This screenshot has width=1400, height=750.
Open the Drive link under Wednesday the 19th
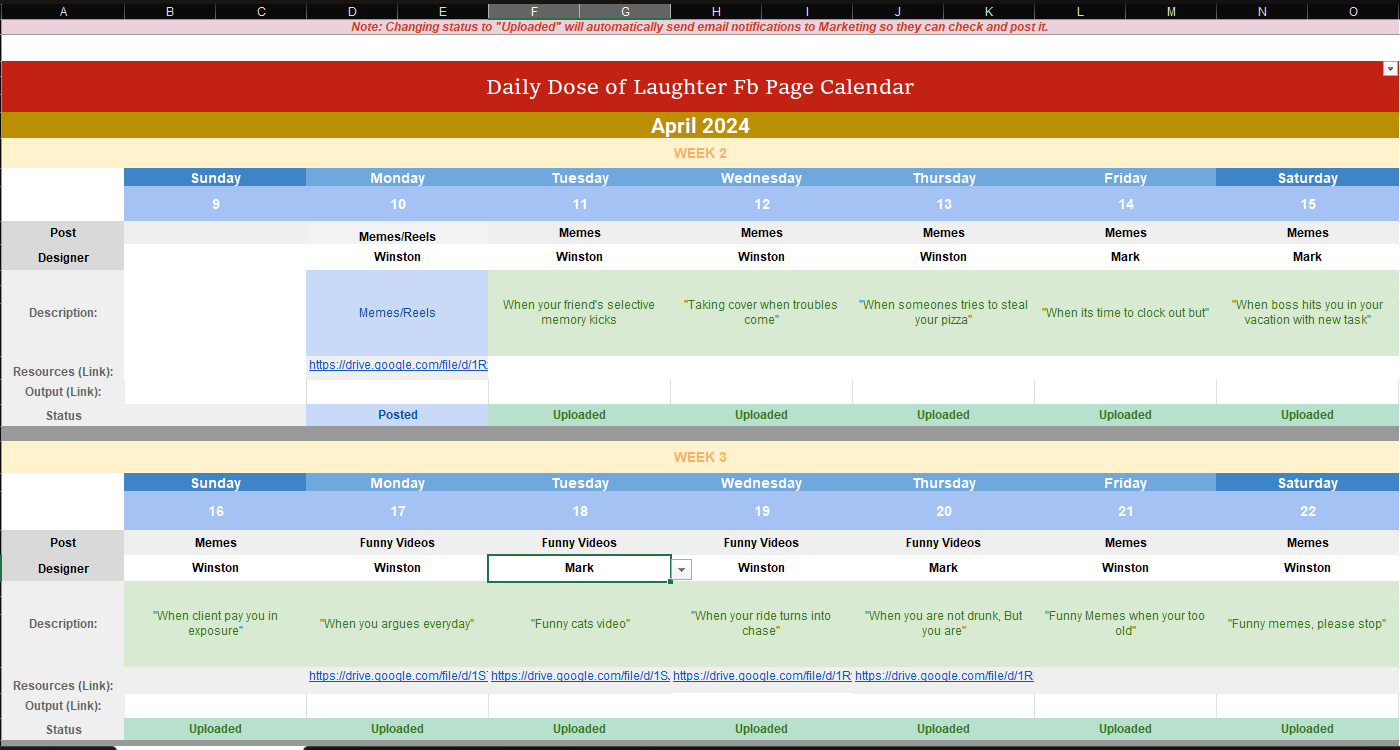click(x=762, y=676)
